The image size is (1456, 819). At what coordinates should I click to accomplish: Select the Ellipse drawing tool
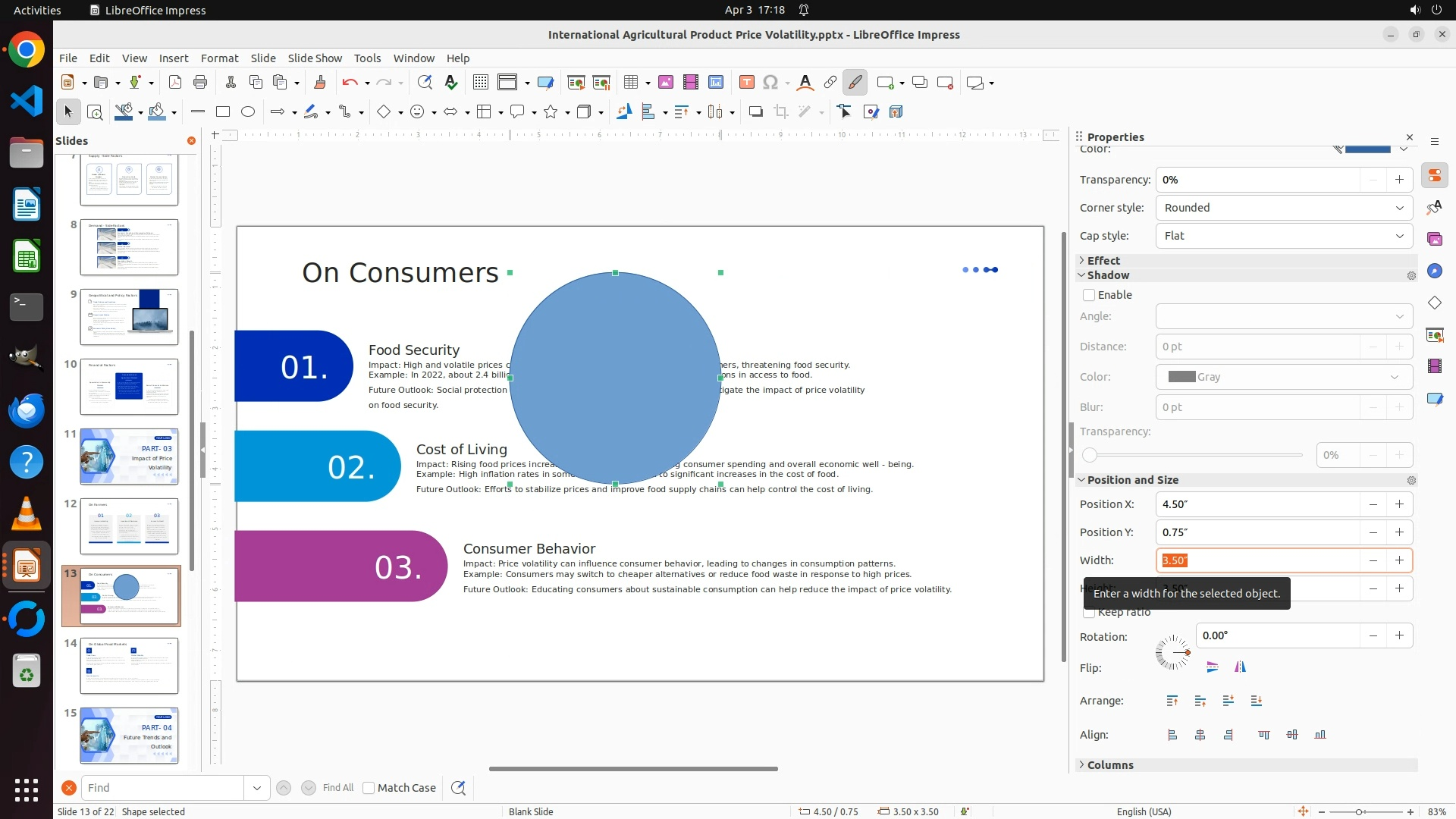click(248, 112)
